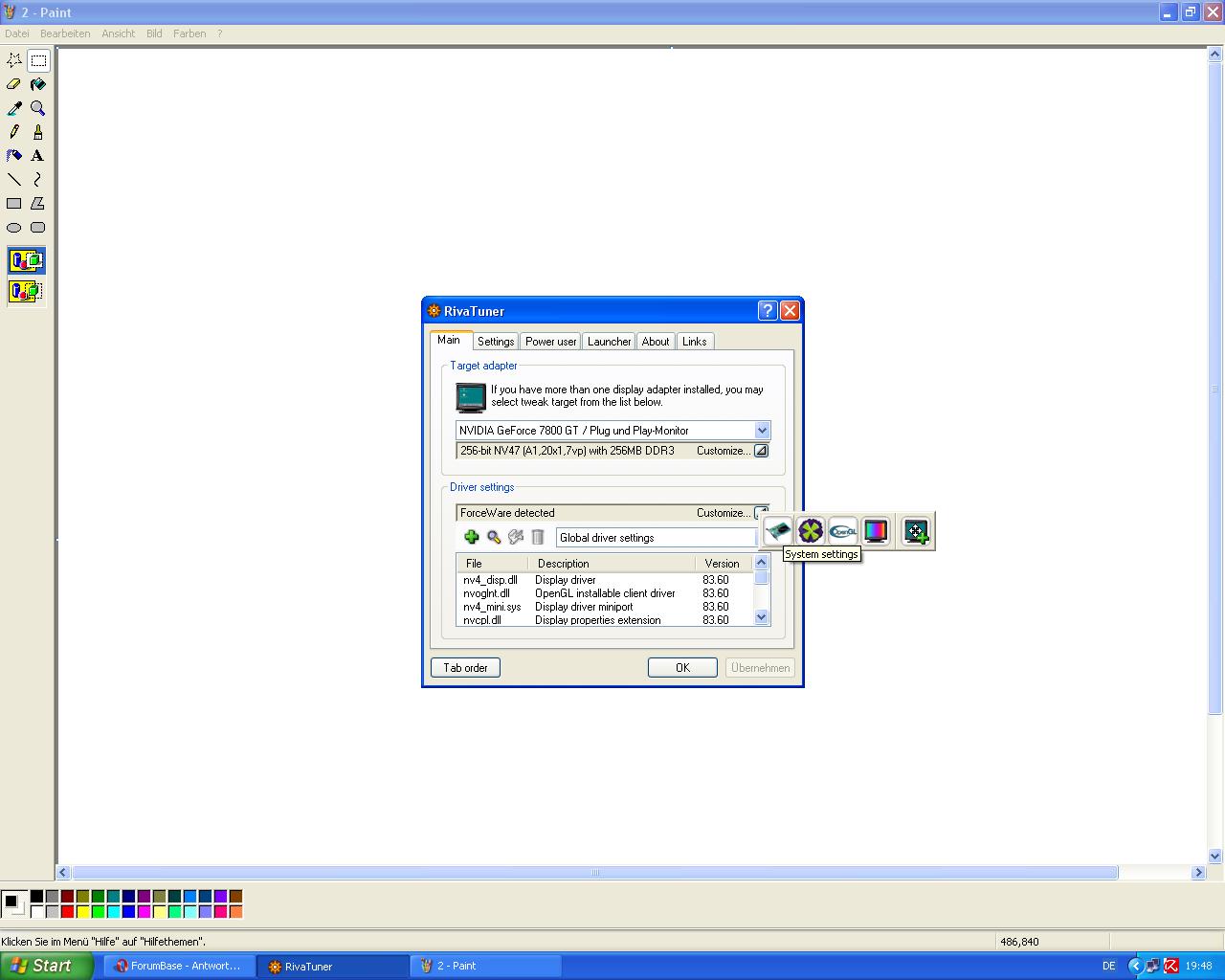Click the monitor icon with green plus
The width and height of the screenshot is (1225, 980).
[916, 531]
